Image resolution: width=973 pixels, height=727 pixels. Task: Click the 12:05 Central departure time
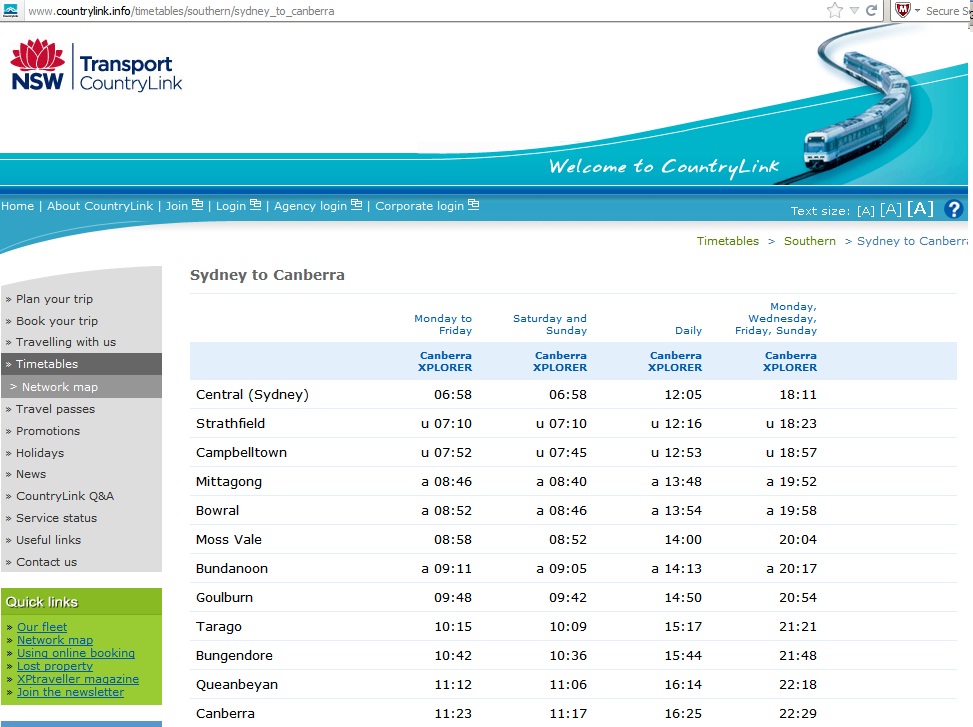point(683,395)
